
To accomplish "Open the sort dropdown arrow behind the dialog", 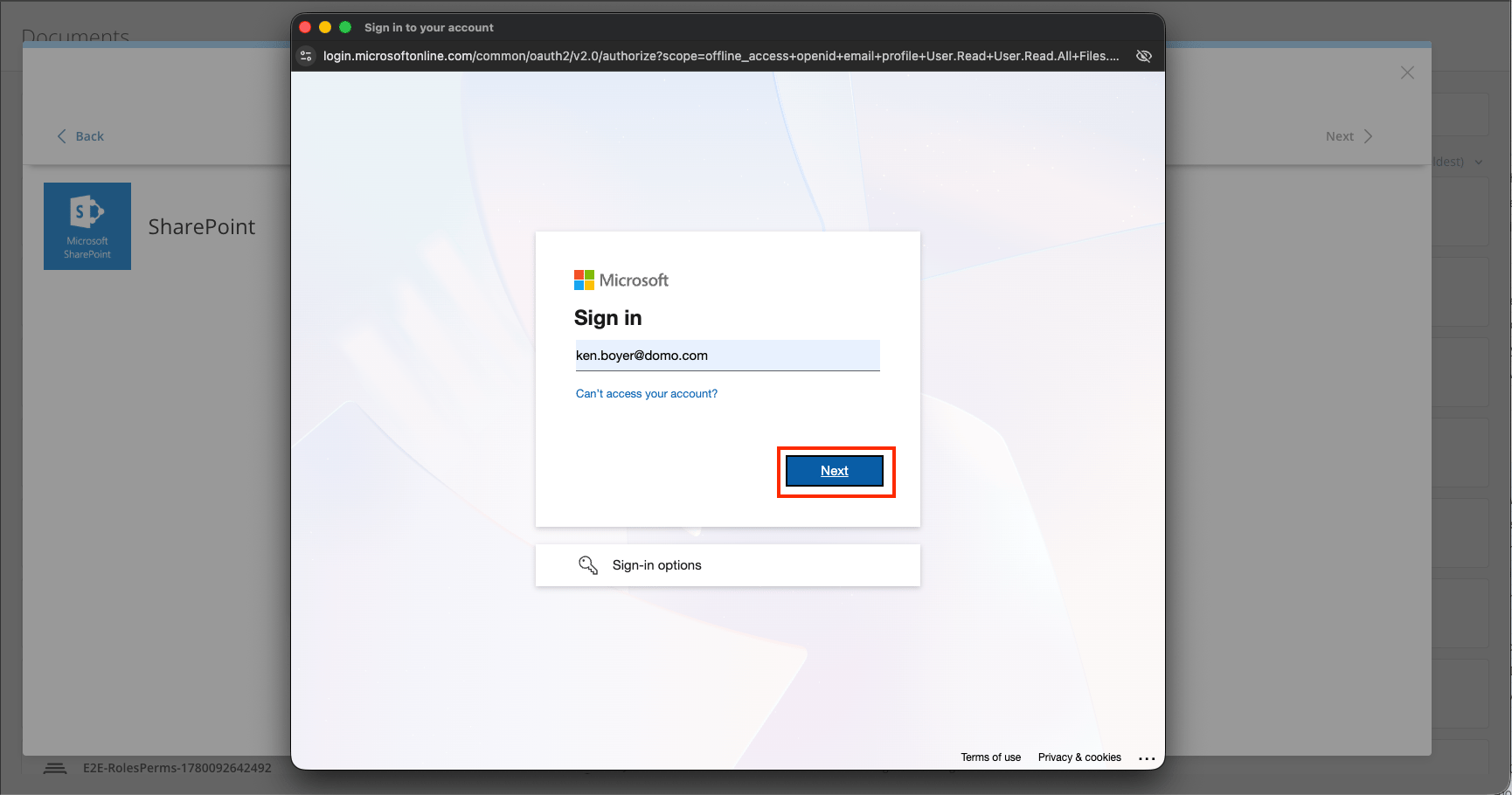I will pos(1479,162).
